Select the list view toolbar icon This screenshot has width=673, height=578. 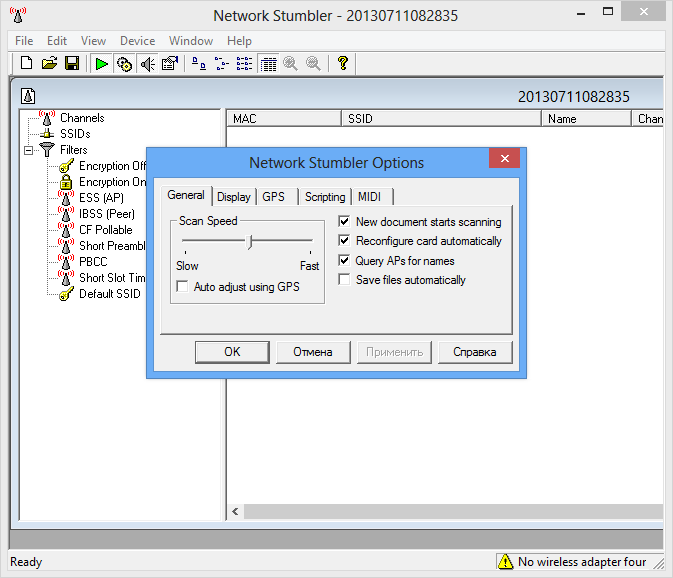244,64
